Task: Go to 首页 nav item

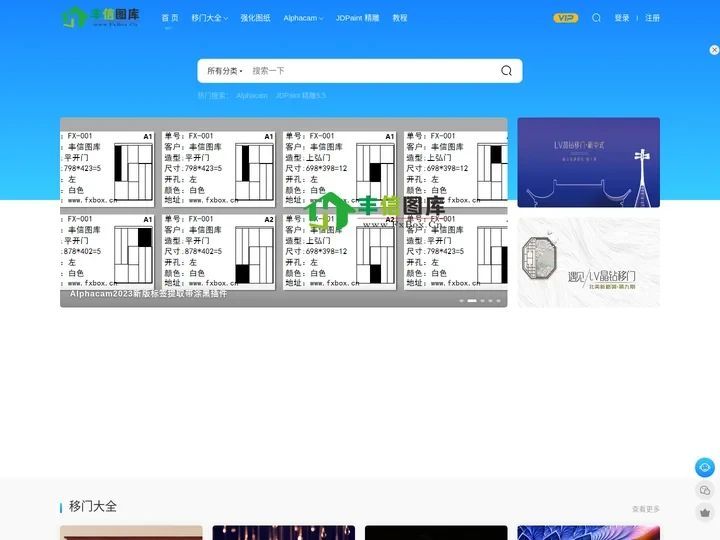Action: pos(169,18)
